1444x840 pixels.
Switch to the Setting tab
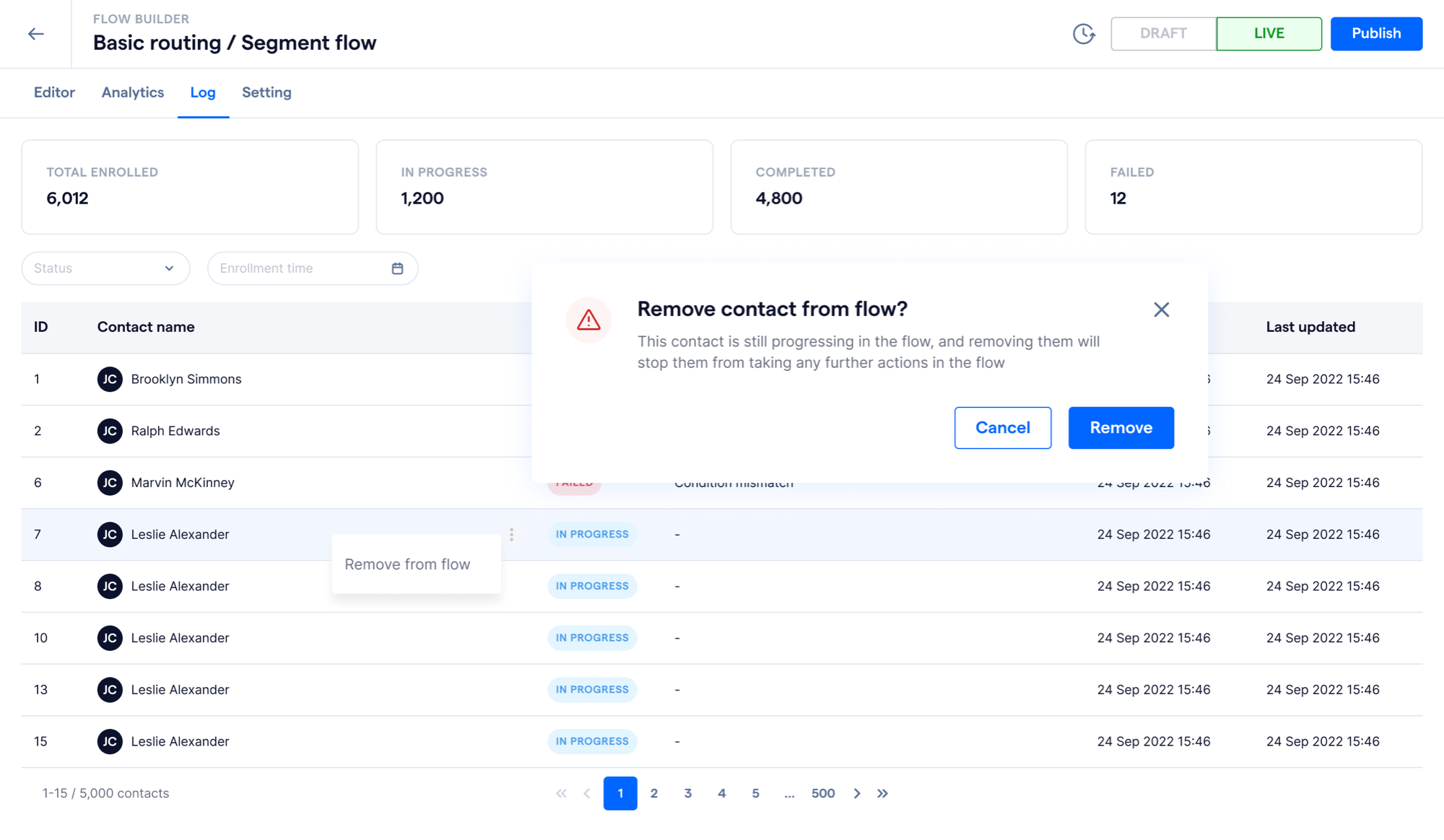[x=266, y=92]
